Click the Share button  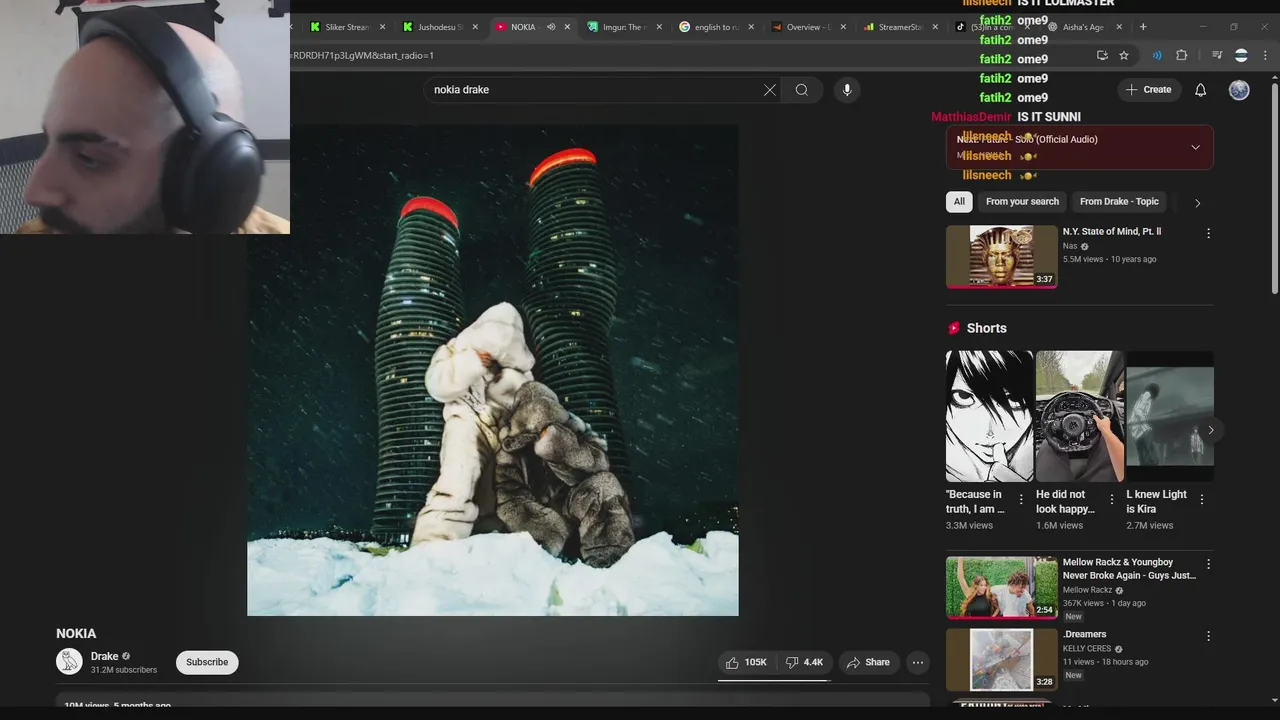click(x=868, y=662)
